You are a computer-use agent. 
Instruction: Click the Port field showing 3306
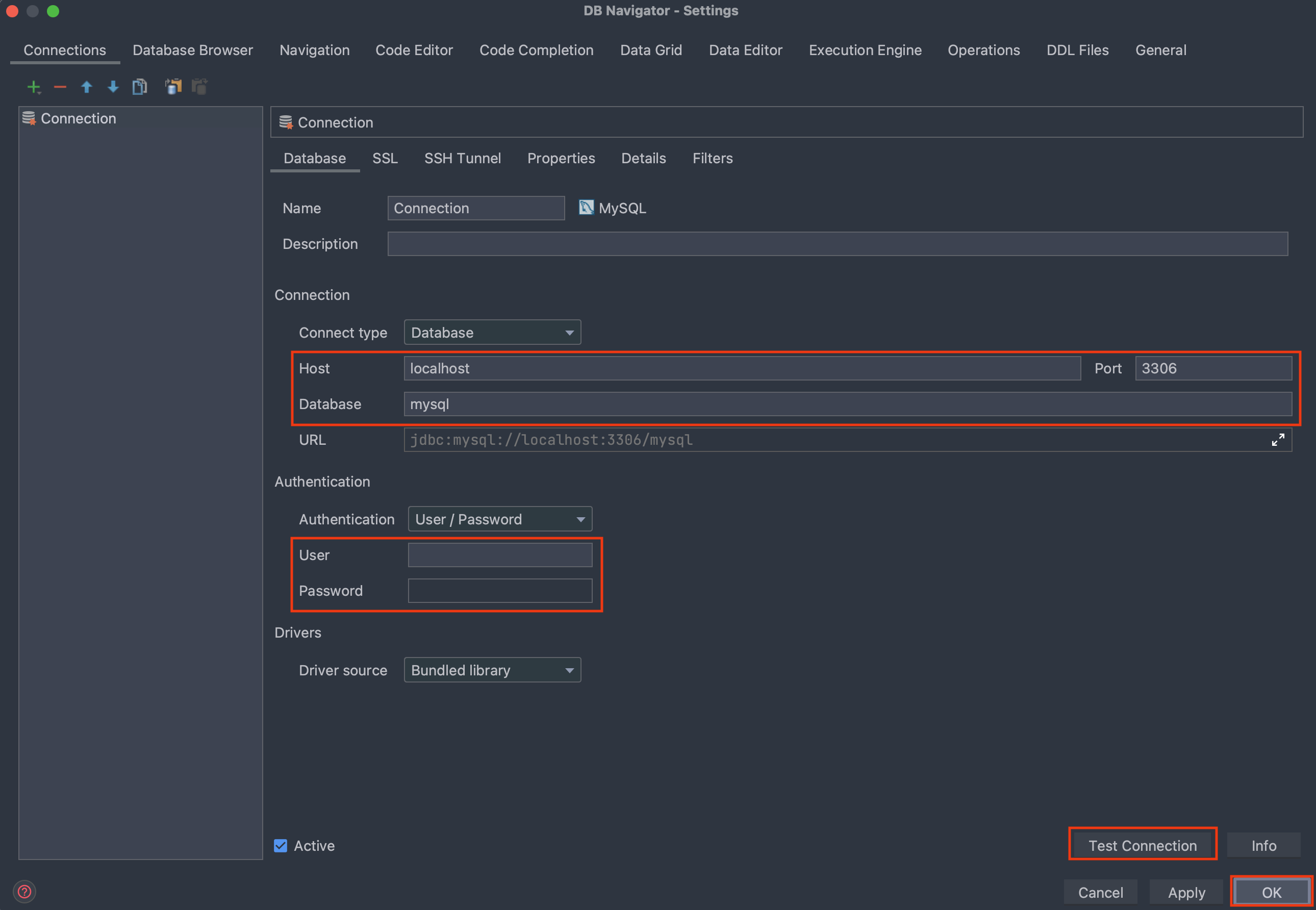1213,368
